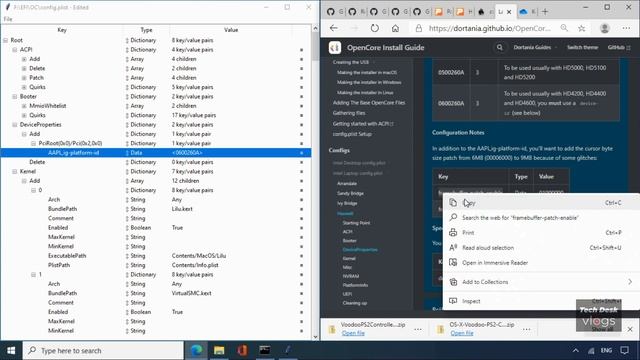
Task: Choose Open in Immersive Reader
Action: [542, 262]
